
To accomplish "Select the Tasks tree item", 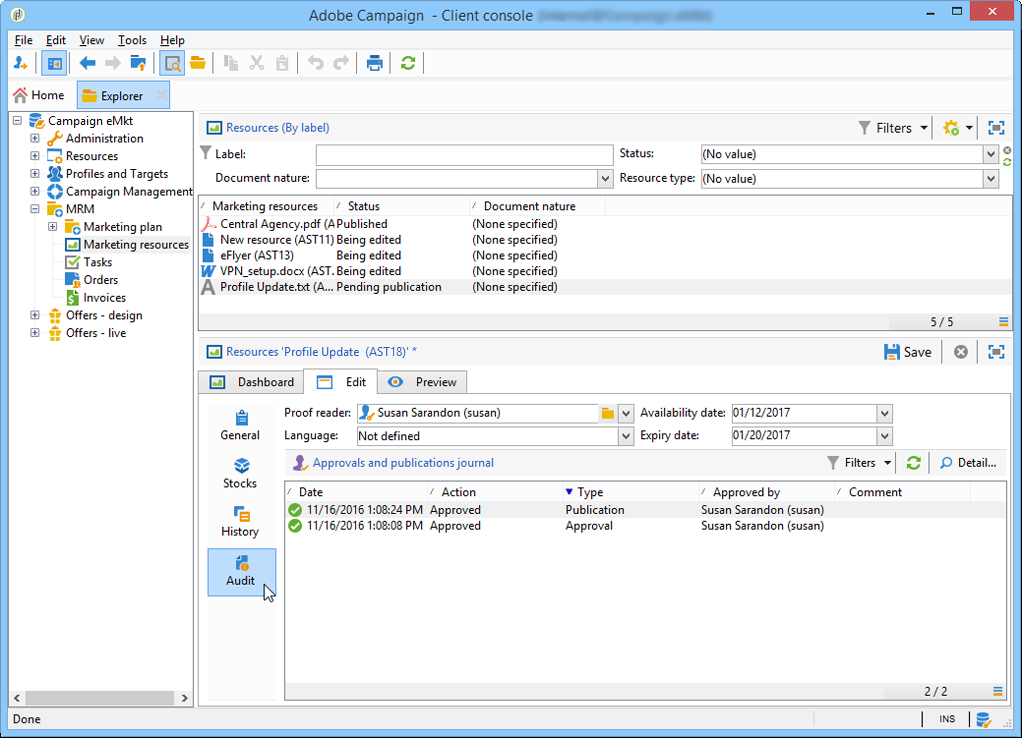I will 89,262.
